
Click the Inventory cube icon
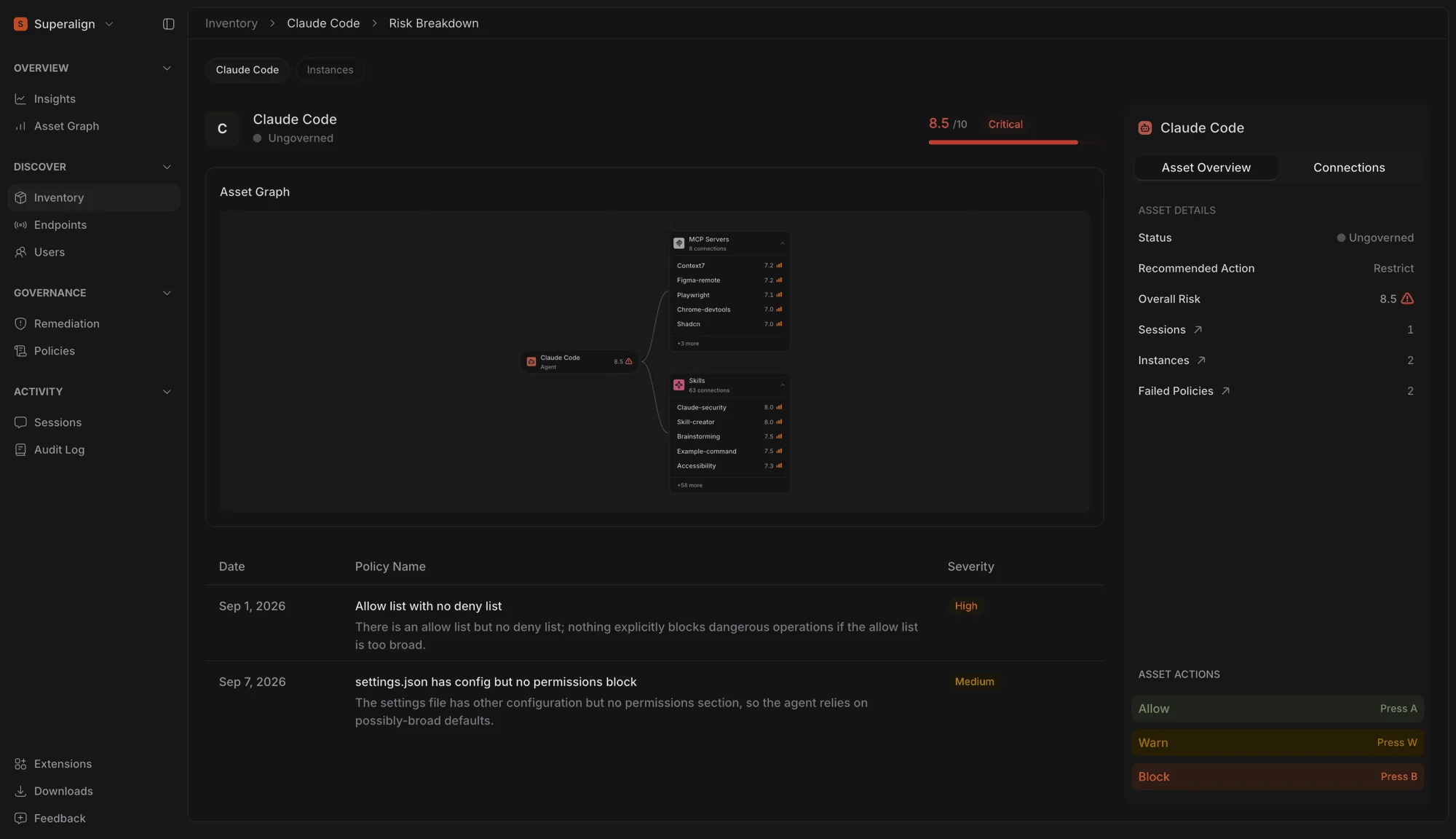(x=20, y=198)
